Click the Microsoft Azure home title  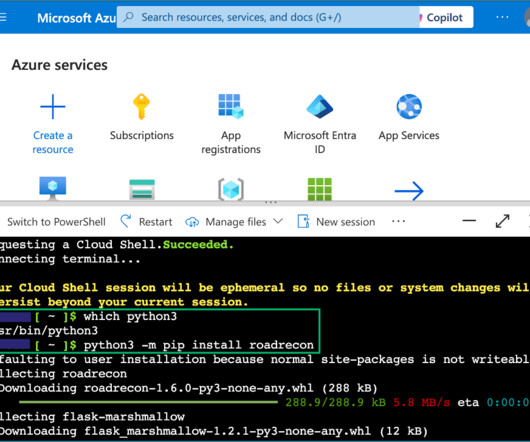point(77,18)
